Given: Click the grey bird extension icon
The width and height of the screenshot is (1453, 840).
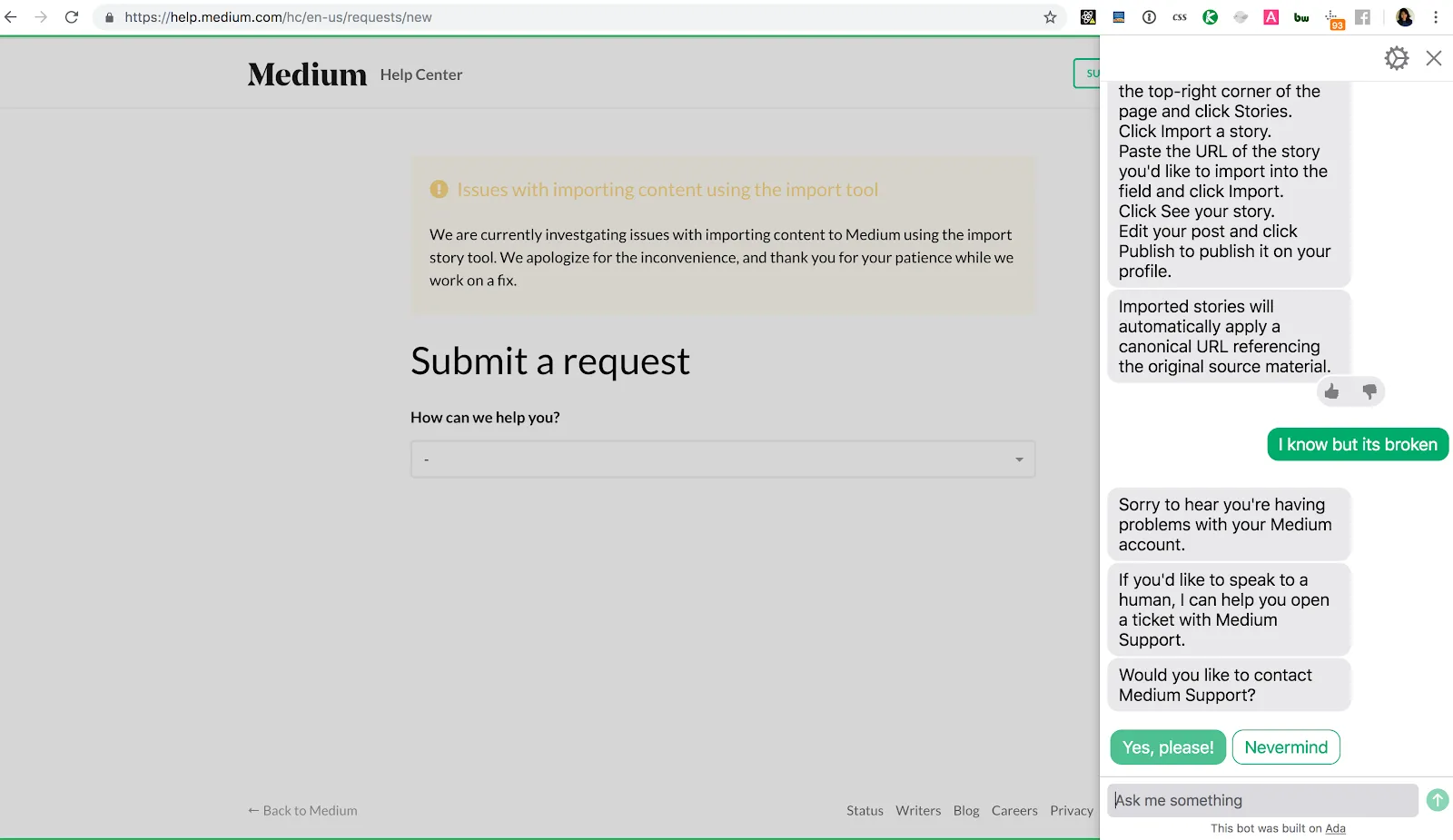Looking at the screenshot, I should [1240, 17].
